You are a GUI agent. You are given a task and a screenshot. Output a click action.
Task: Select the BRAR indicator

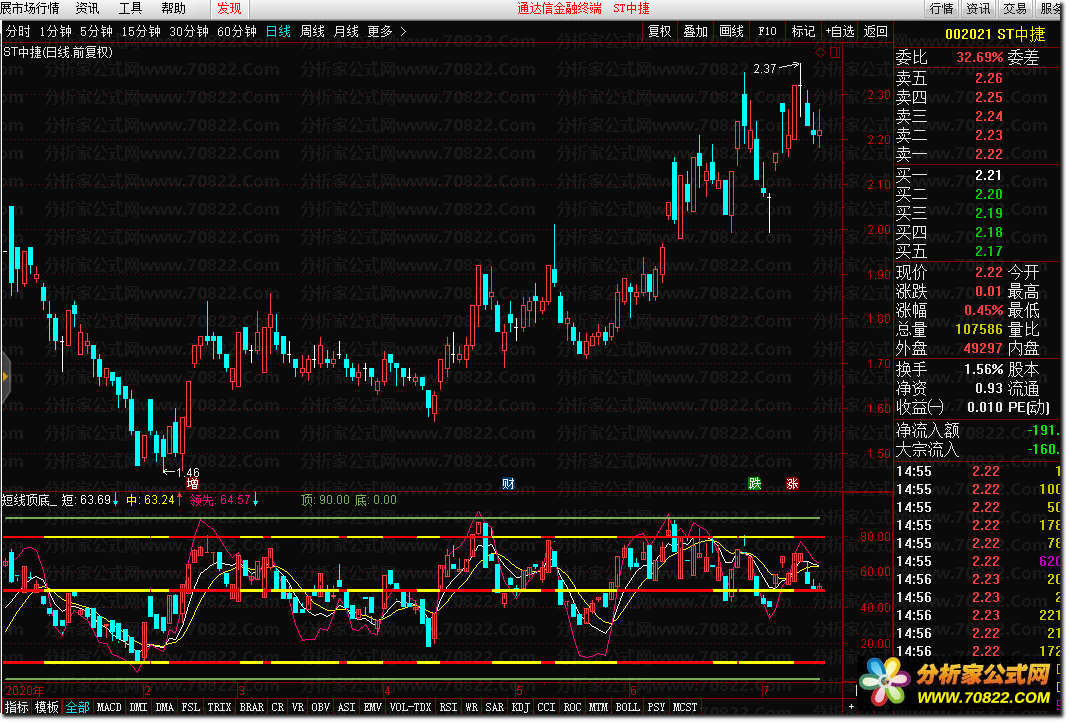coord(252,707)
